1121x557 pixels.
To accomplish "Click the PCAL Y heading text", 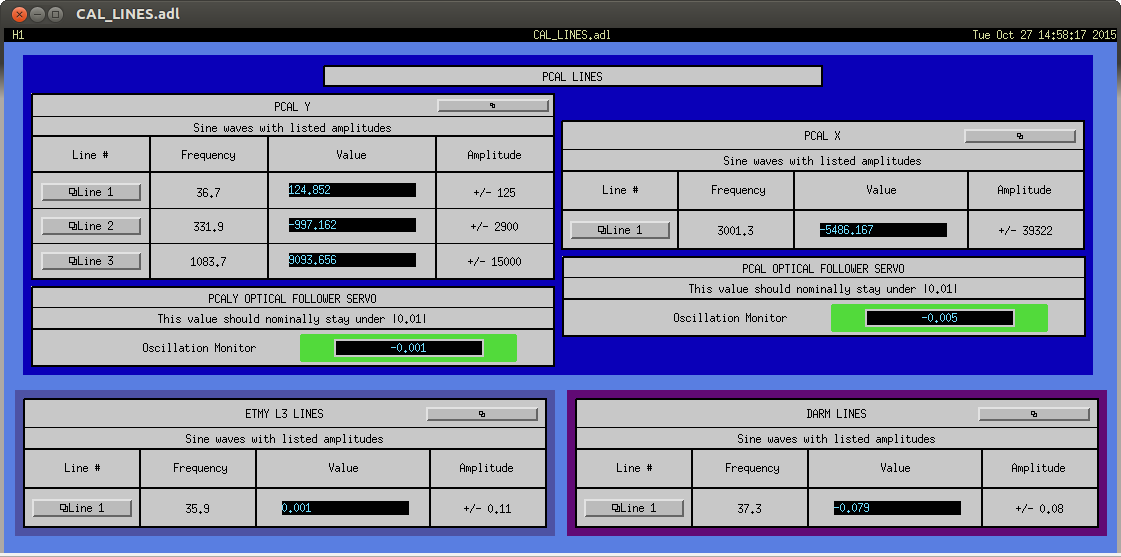I will tap(292, 107).
